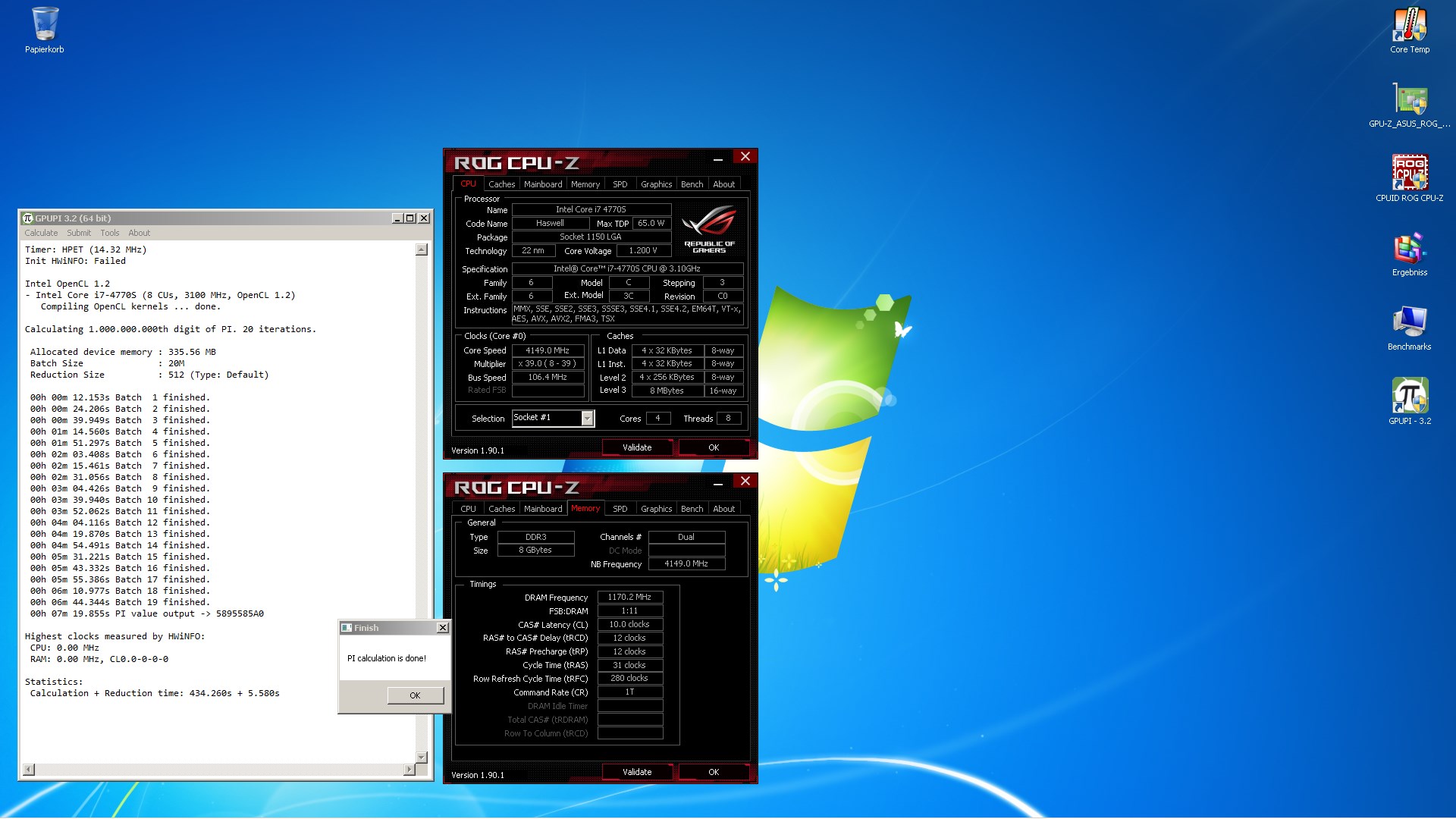This screenshot has width=1456, height=819.
Task: Open the Tools menu in GPUPI
Action: (x=110, y=233)
